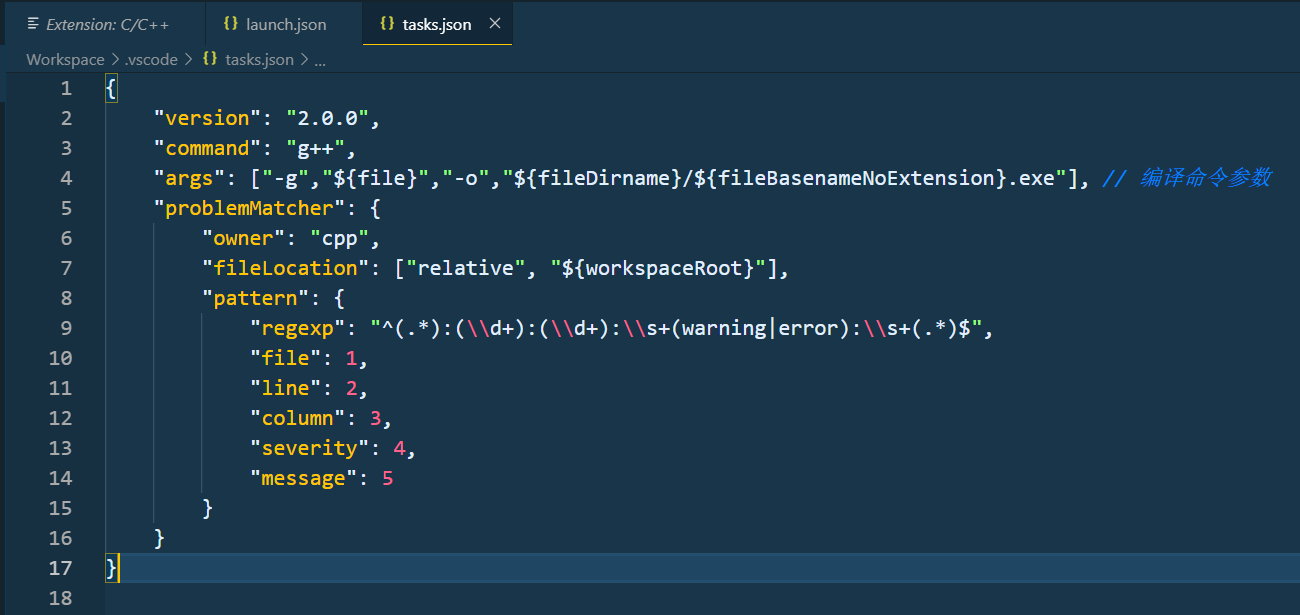Close the tasks.json tab

tap(495, 23)
